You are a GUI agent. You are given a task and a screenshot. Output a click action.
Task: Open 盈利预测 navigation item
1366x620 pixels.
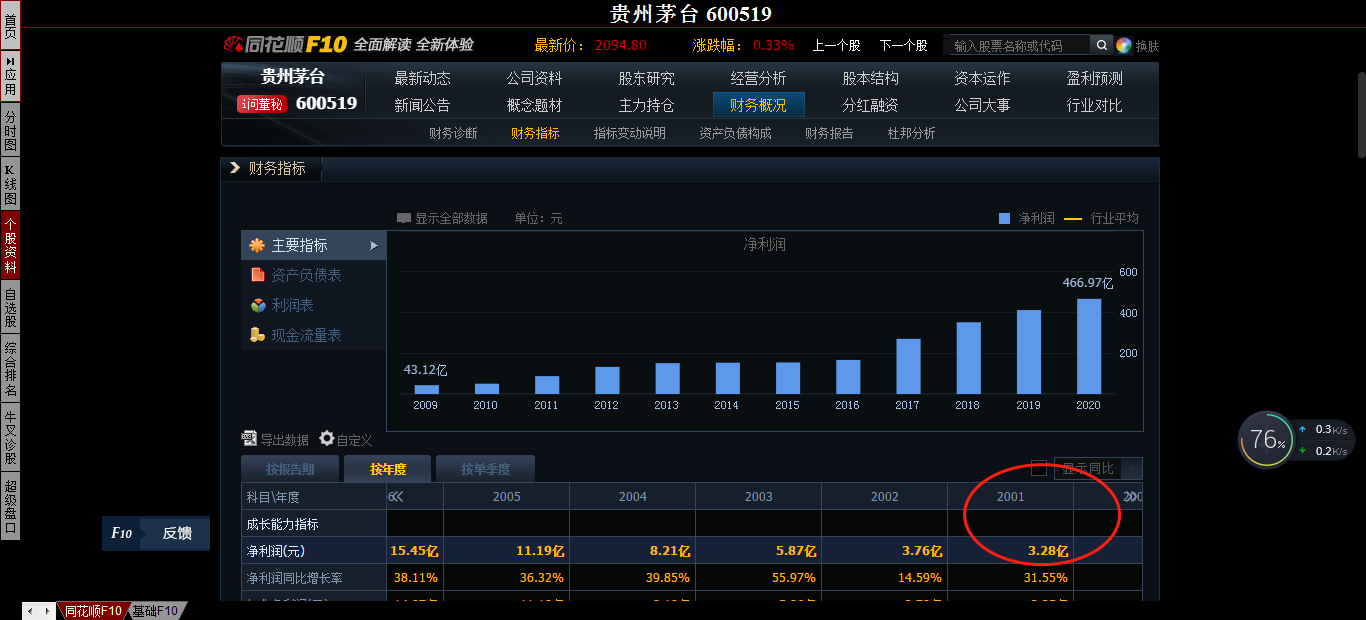pyautogui.click(x=1095, y=78)
